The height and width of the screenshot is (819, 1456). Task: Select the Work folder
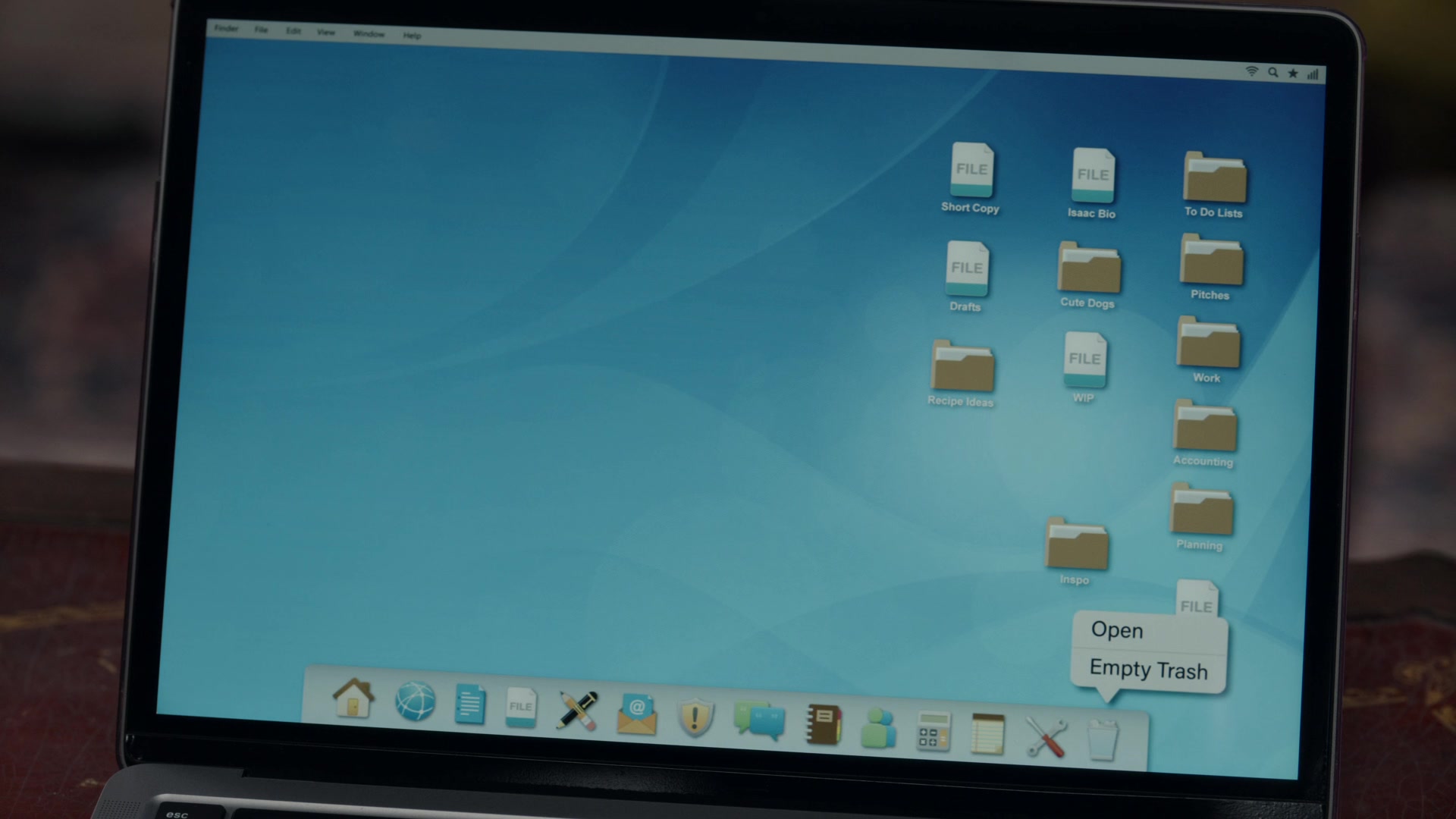coord(1207,350)
